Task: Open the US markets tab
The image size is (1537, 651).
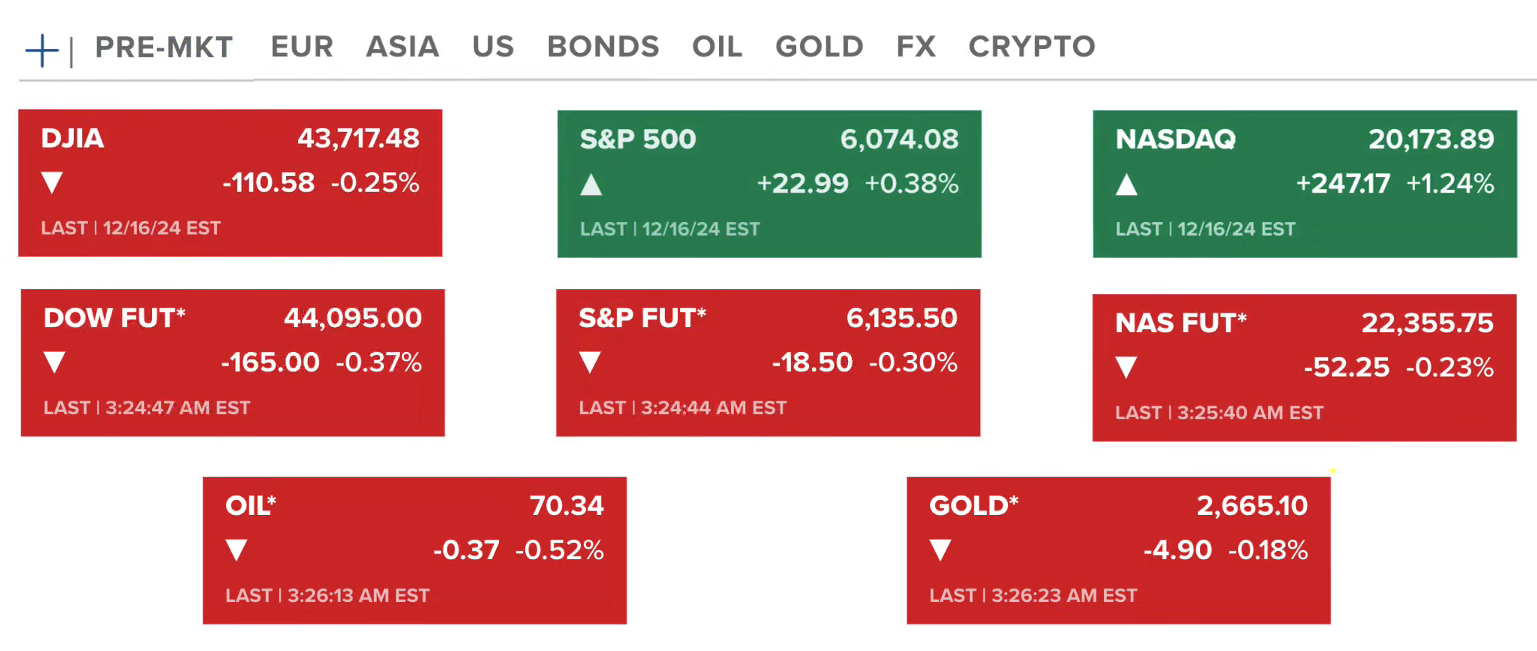Action: [493, 46]
